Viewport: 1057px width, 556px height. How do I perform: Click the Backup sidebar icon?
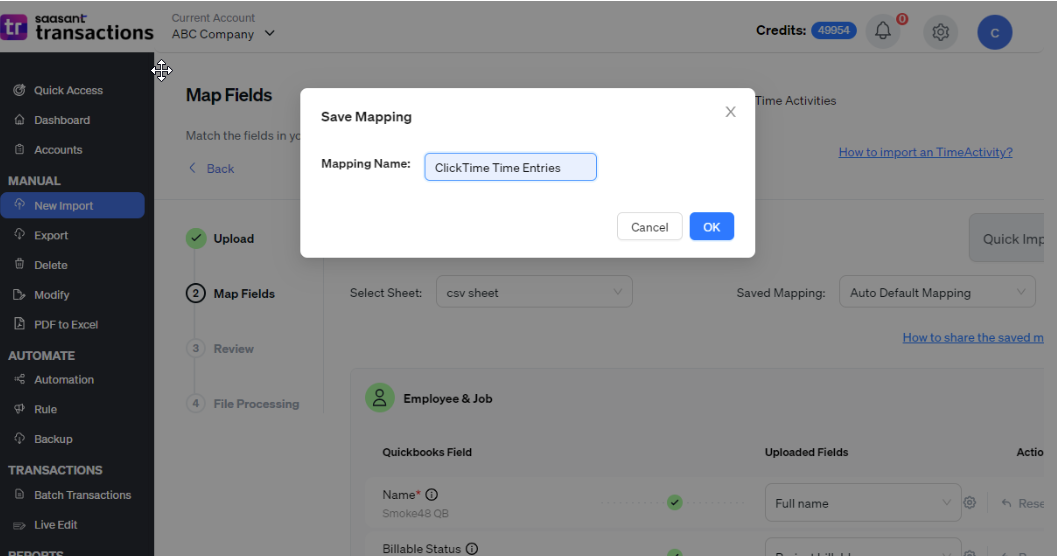20,438
